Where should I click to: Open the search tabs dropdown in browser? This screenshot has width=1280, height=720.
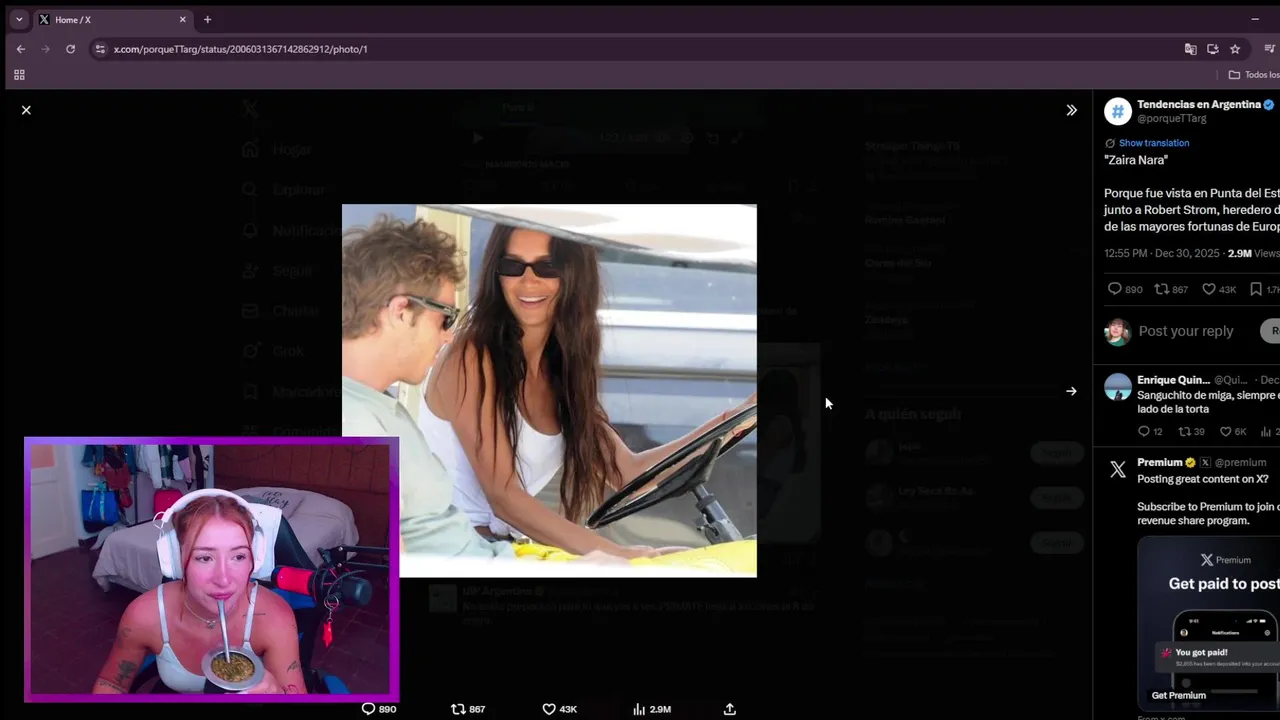pyautogui.click(x=18, y=19)
